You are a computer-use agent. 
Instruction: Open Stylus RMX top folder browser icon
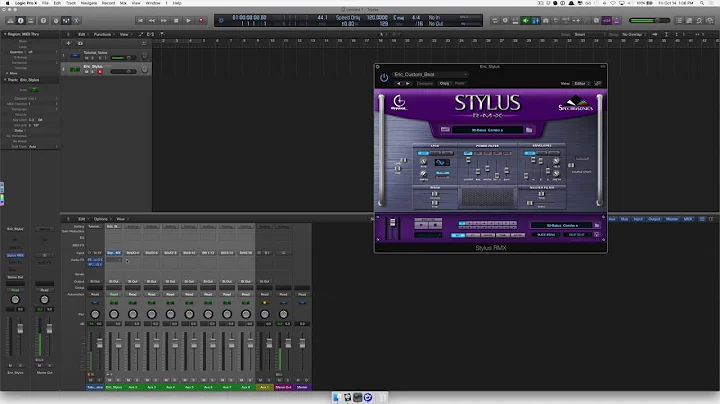(529, 130)
